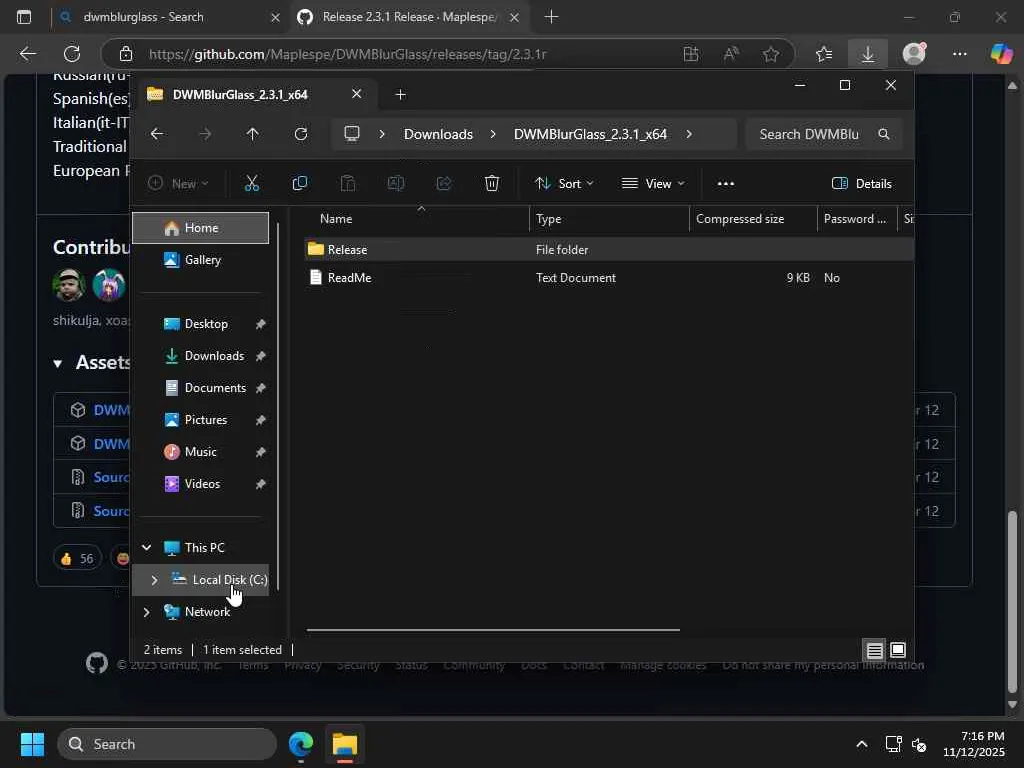Open a new Edge browser tab

(x=551, y=17)
